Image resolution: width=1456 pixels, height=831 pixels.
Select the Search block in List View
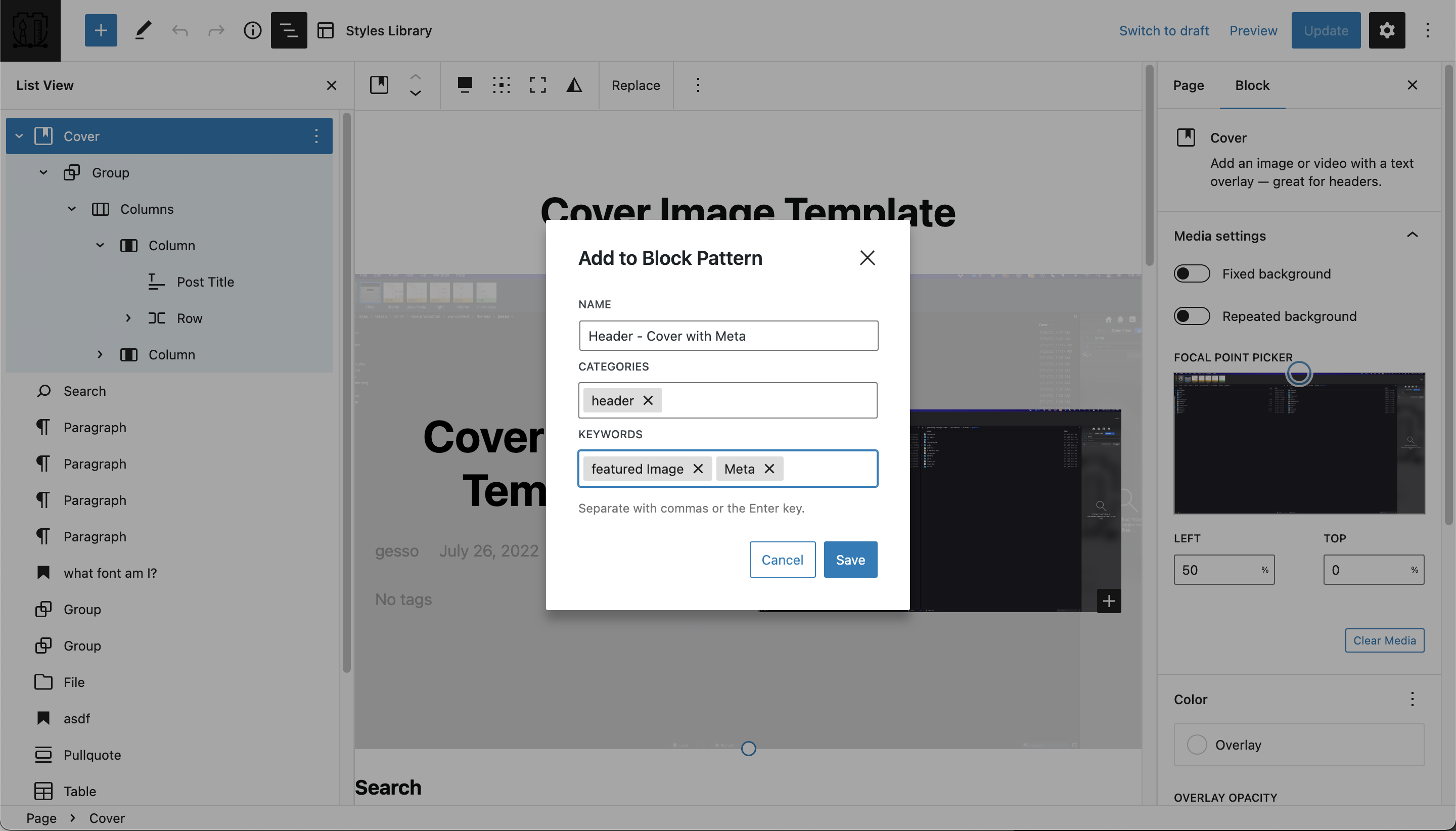[84, 391]
